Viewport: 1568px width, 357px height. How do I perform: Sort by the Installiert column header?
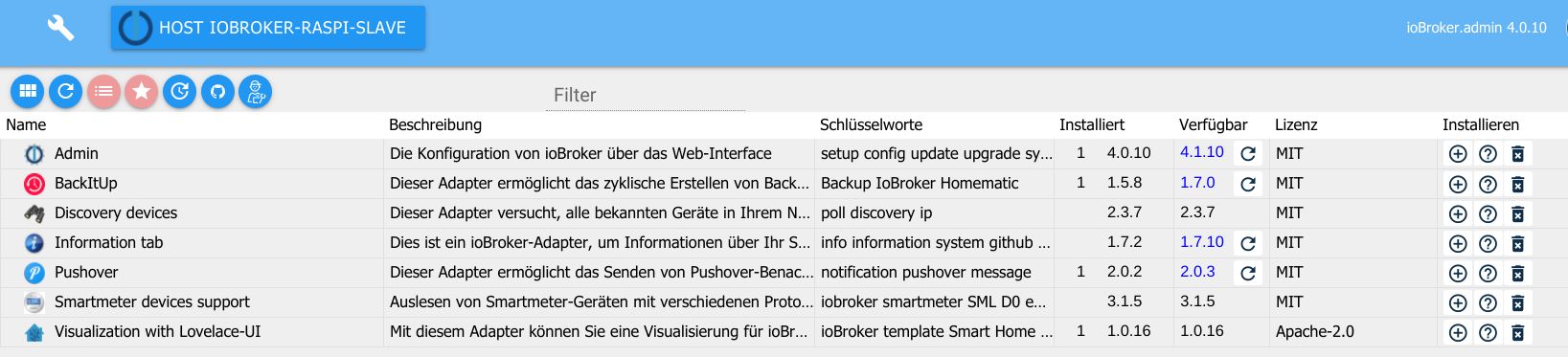click(1092, 124)
